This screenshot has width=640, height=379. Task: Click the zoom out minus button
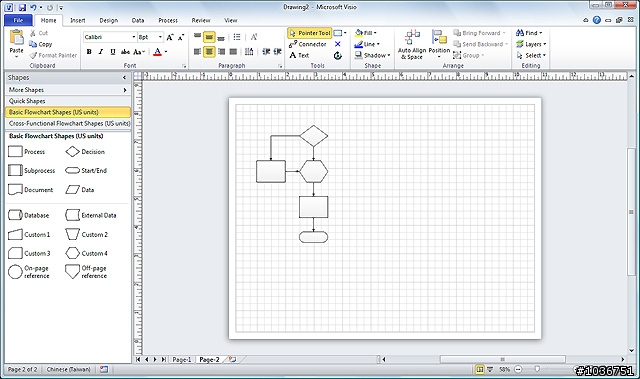518,369
